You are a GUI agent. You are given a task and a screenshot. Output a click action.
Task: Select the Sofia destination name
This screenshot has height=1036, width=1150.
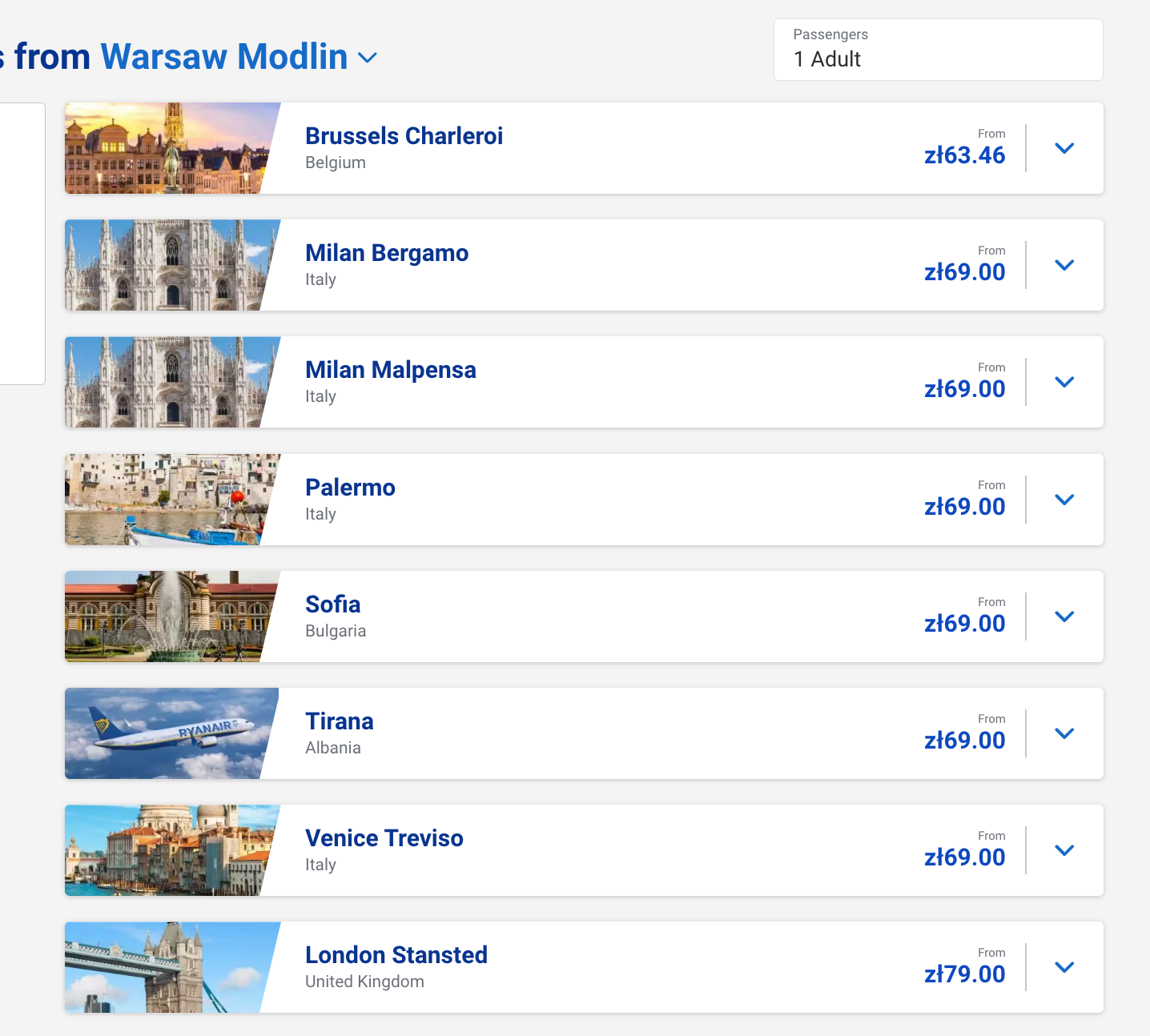333,604
